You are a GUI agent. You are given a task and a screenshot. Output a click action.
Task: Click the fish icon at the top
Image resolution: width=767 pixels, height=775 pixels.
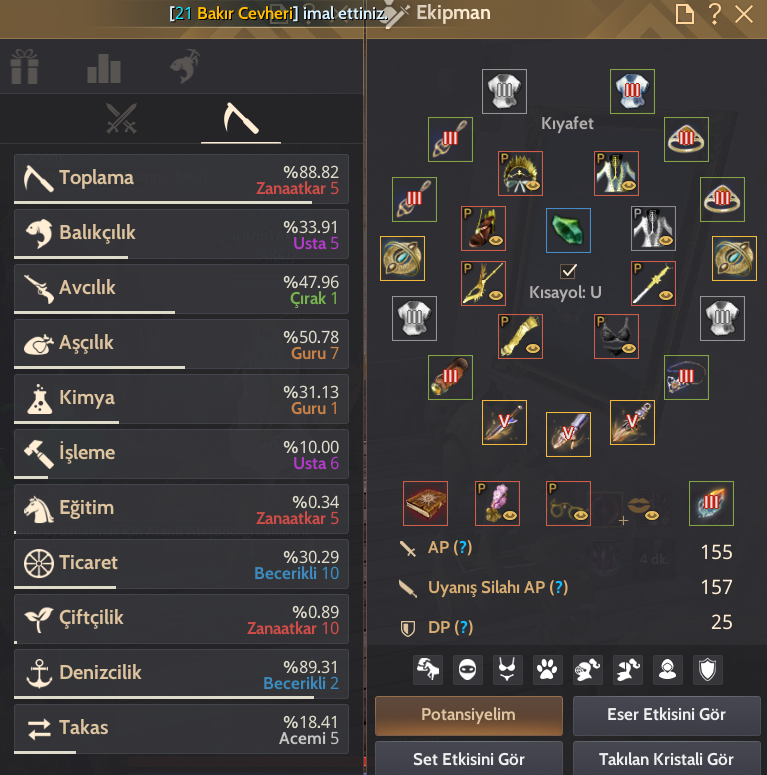185,66
